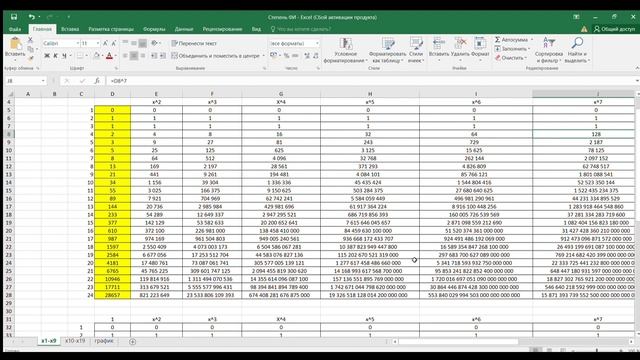Image resolution: width=640 pixels, height=360 pixels.
Task: Switch to the x10-x19 sheet tab
Action: coord(75,341)
